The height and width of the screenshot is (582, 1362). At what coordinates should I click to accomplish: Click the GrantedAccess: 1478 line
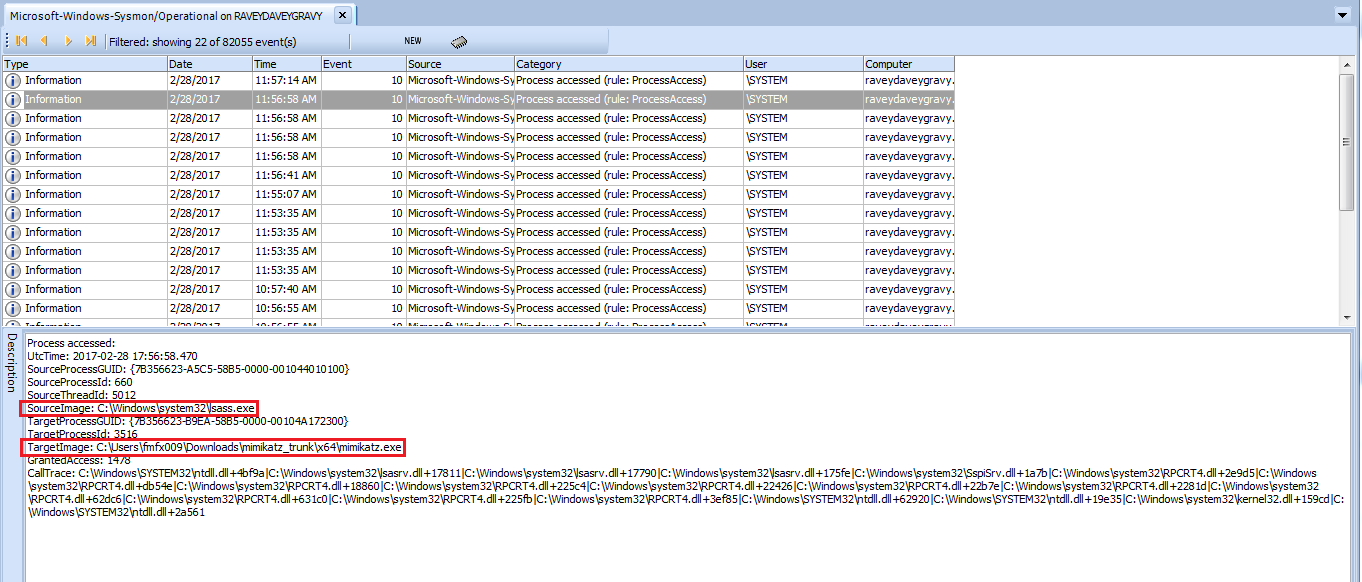78,460
